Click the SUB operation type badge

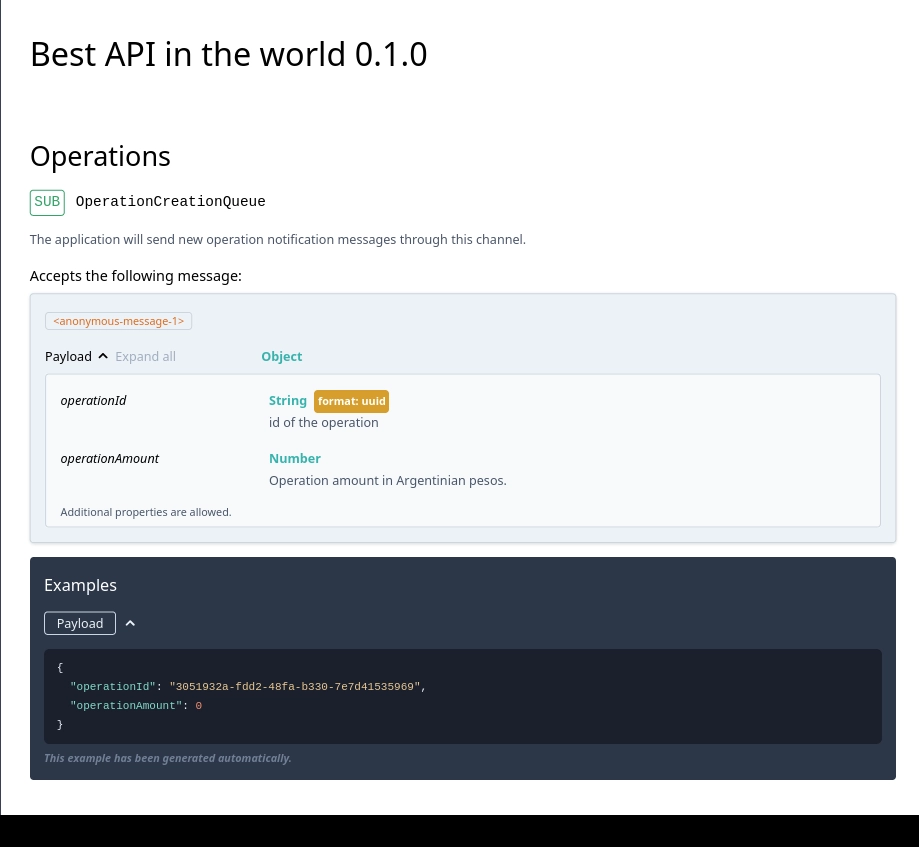[47, 201]
